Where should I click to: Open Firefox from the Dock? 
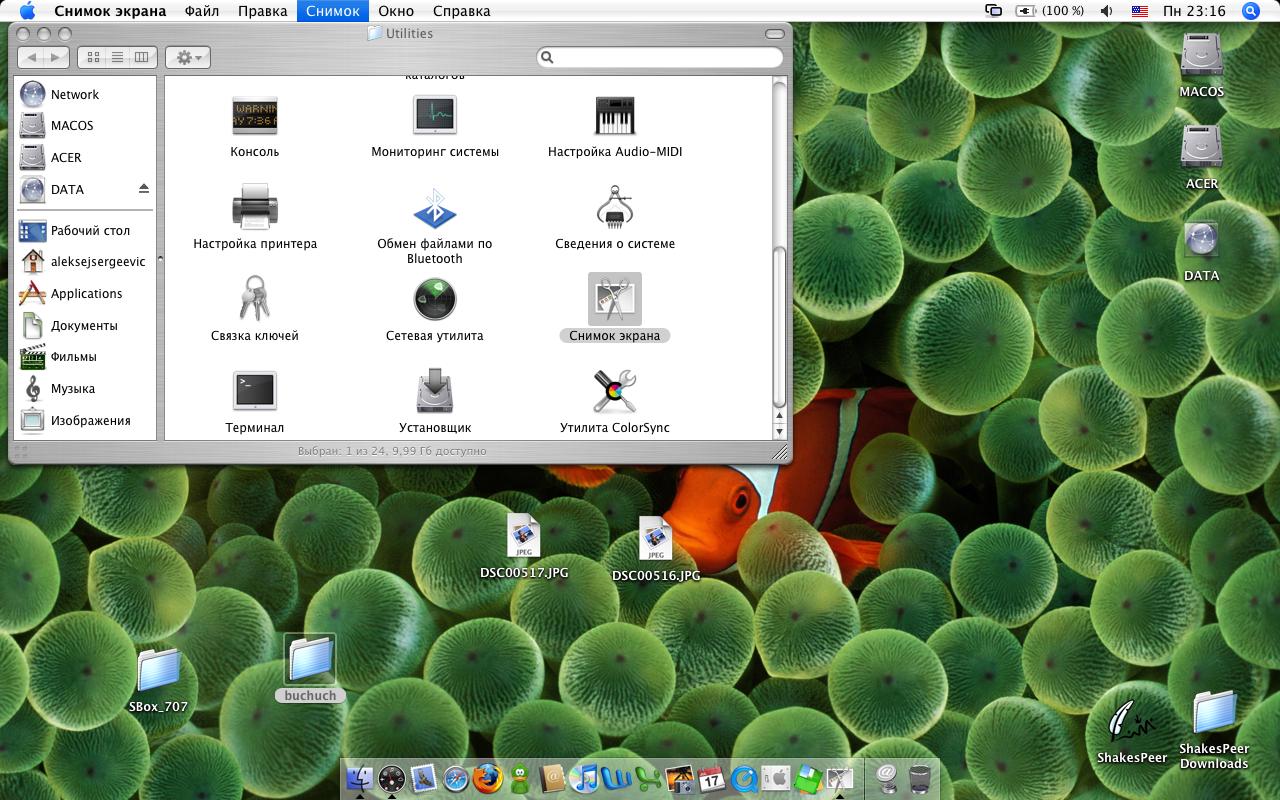tap(488, 778)
